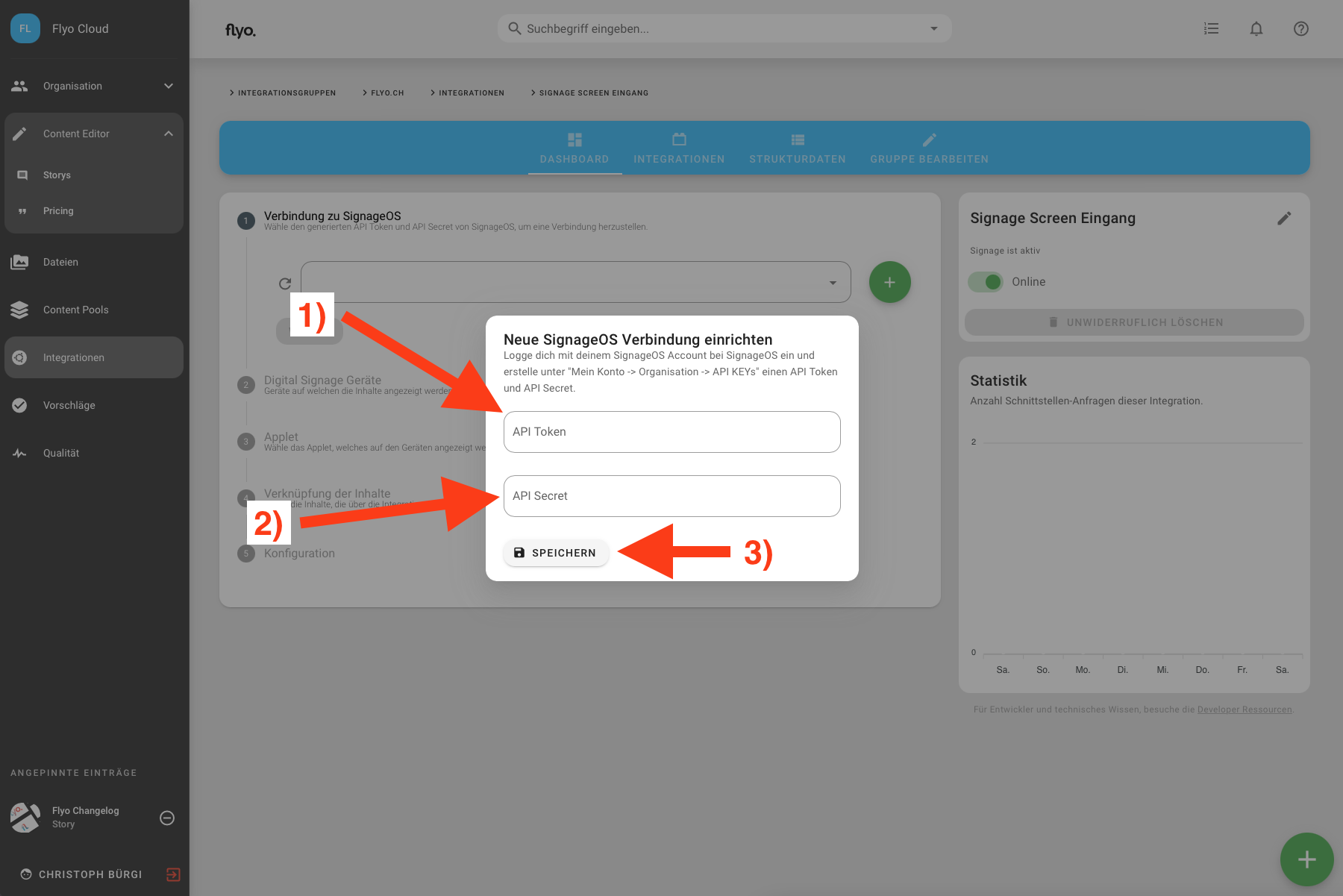Open the search field dropdown arrow
Image resolution: width=1343 pixels, height=896 pixels.
(933, 28)
